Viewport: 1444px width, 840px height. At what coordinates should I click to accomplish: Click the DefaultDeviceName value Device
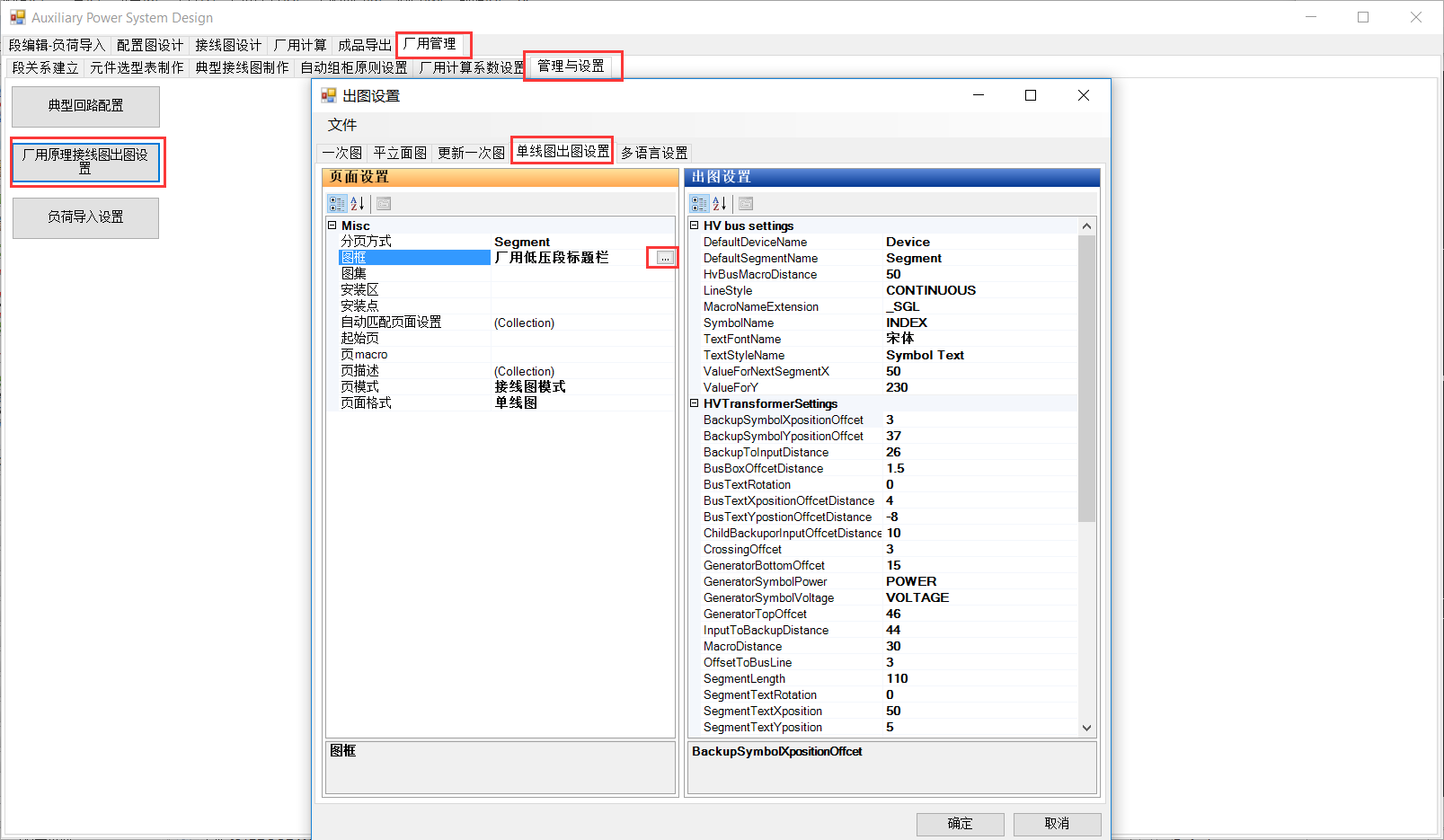[x=908, y=242]
